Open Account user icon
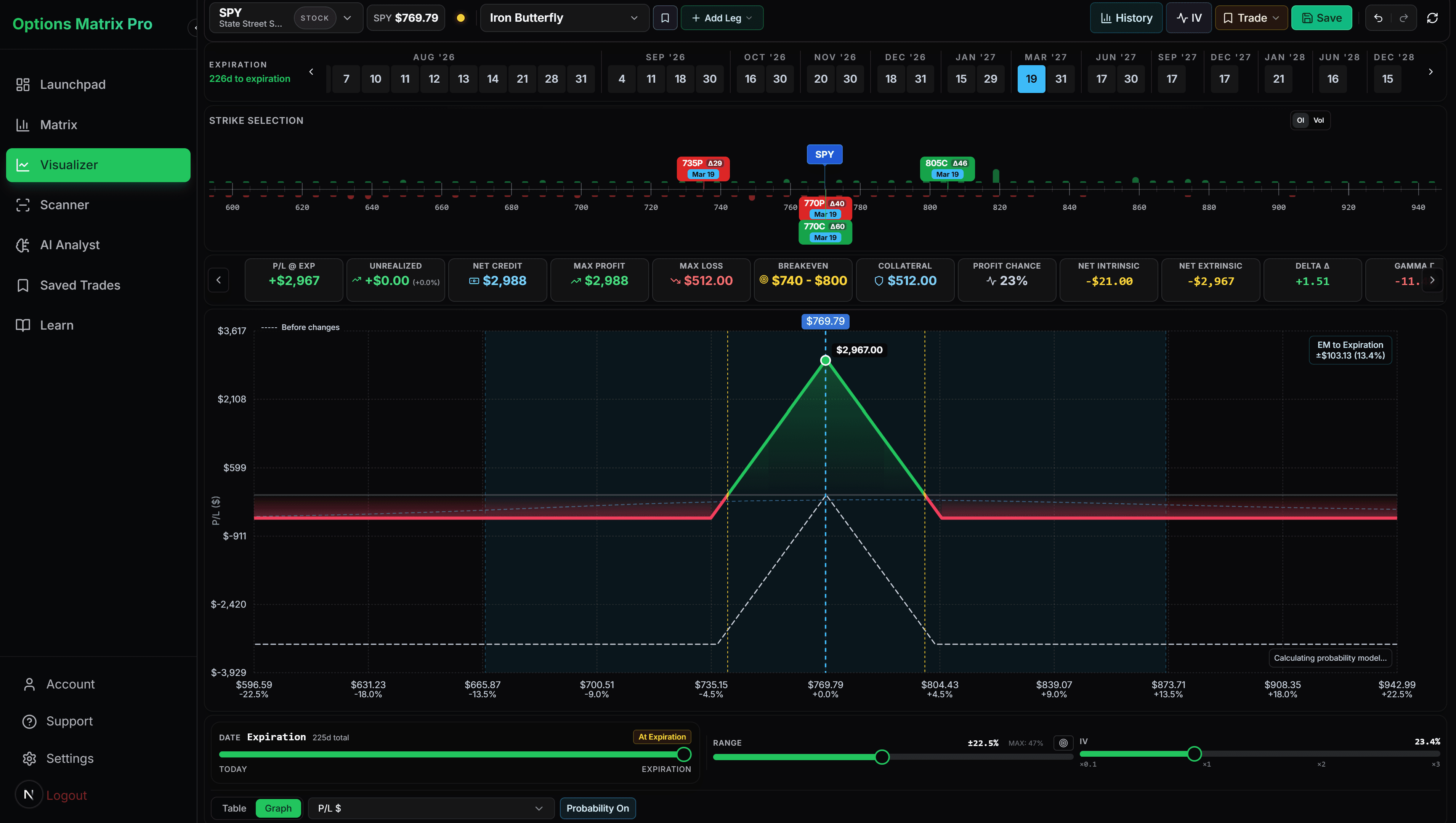 tap(29, 685)
